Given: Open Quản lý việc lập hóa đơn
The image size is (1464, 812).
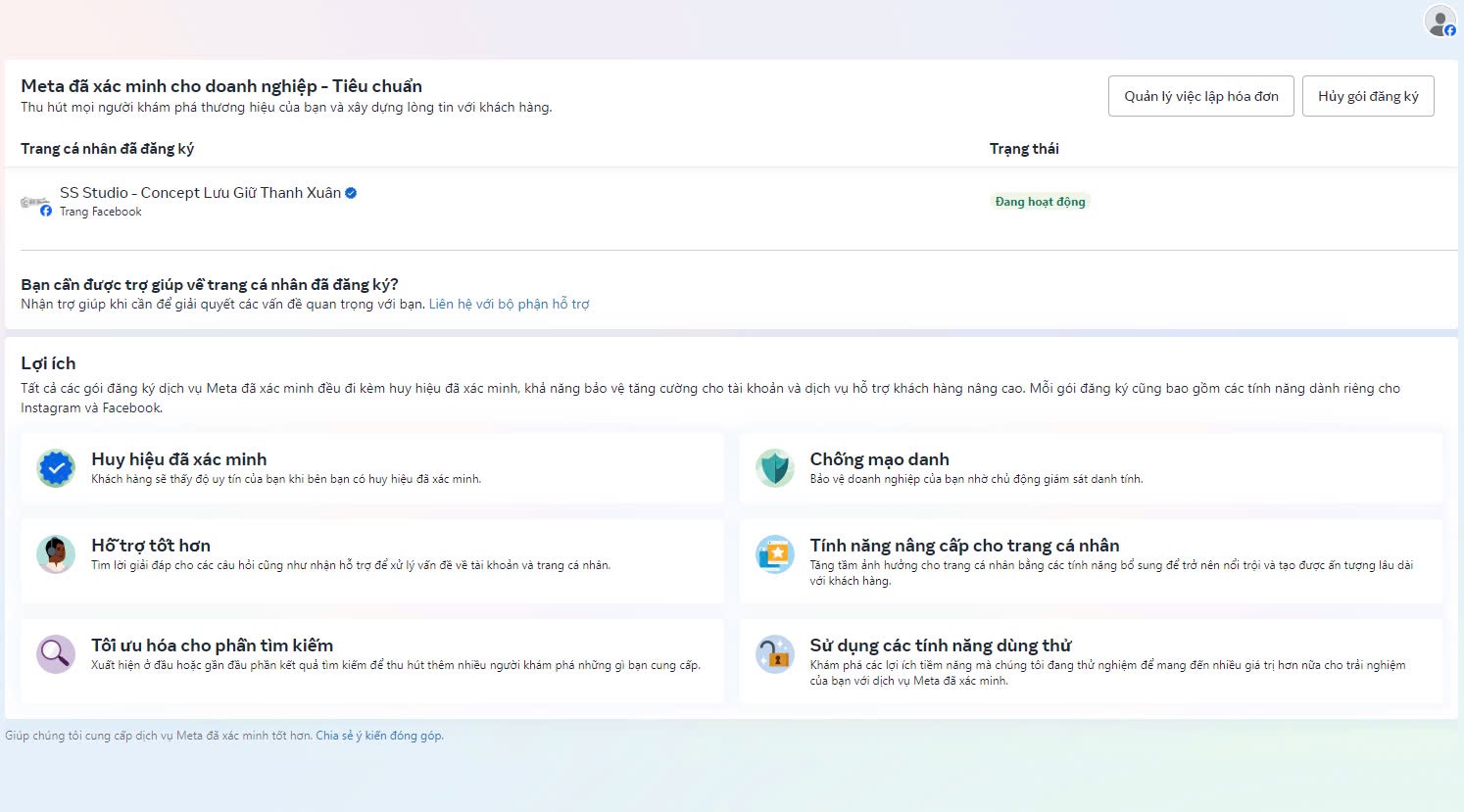Looking at the screenshot, I should point(1201,96).
